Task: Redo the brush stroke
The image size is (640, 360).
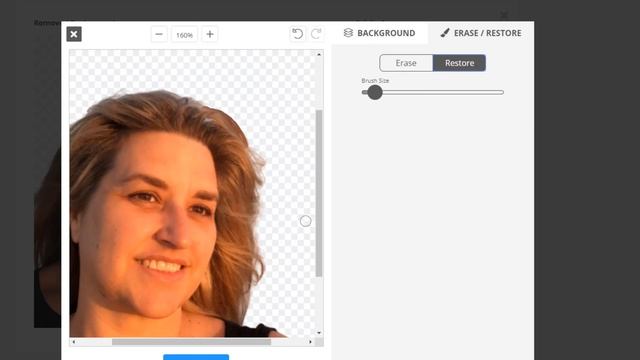Action: pyautogui.click(x=316, y=33)
